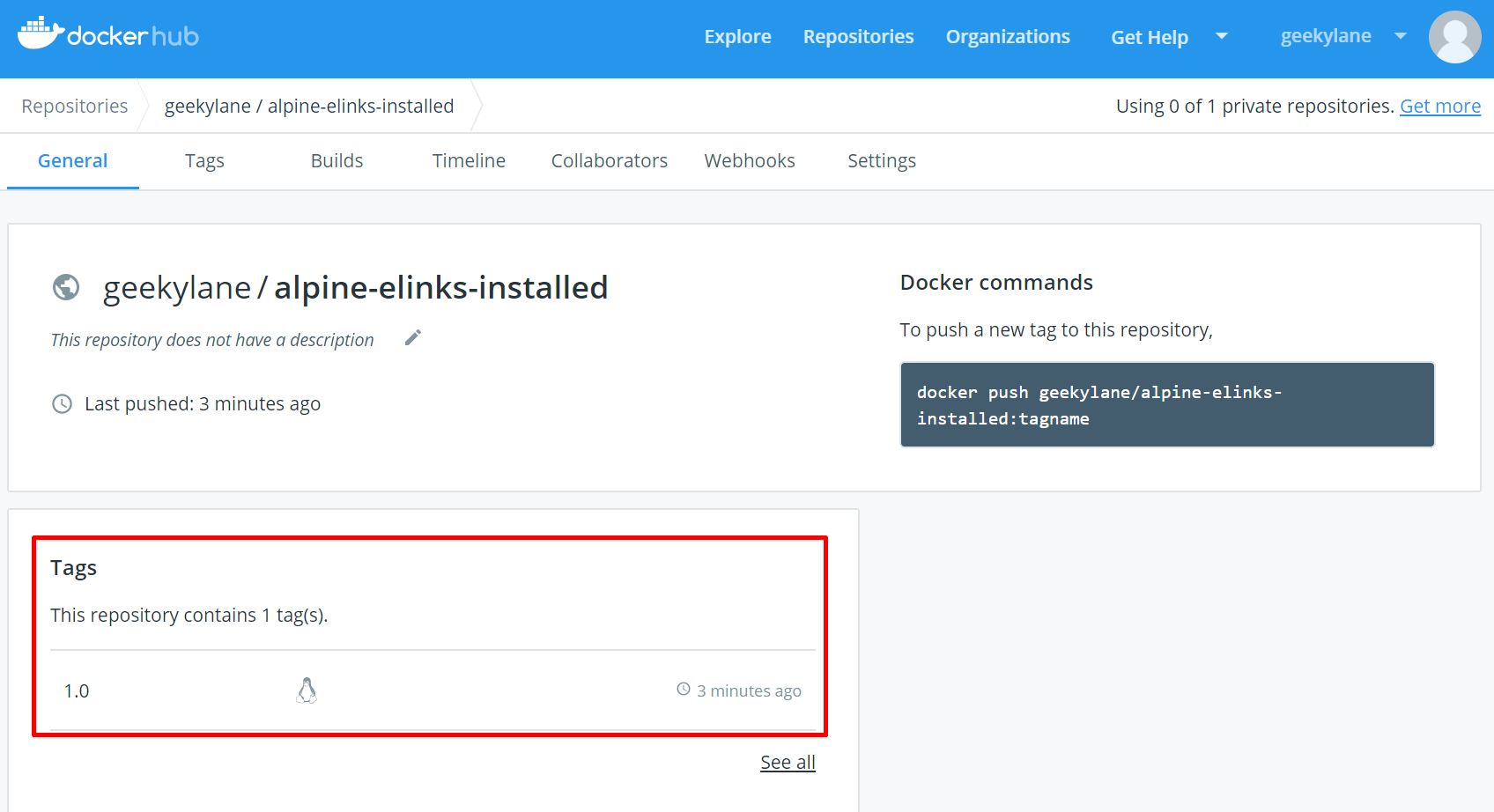Click 'To push a new tag to this repository,' text
1494x812 pixels.
click(1056, 330)
